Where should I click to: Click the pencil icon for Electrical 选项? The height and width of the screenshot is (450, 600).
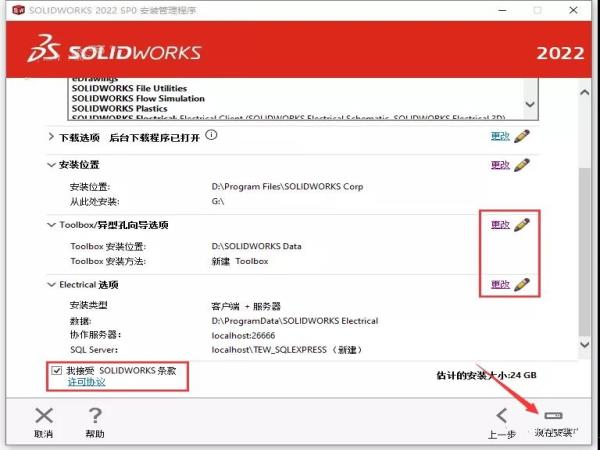coord(521,285)
